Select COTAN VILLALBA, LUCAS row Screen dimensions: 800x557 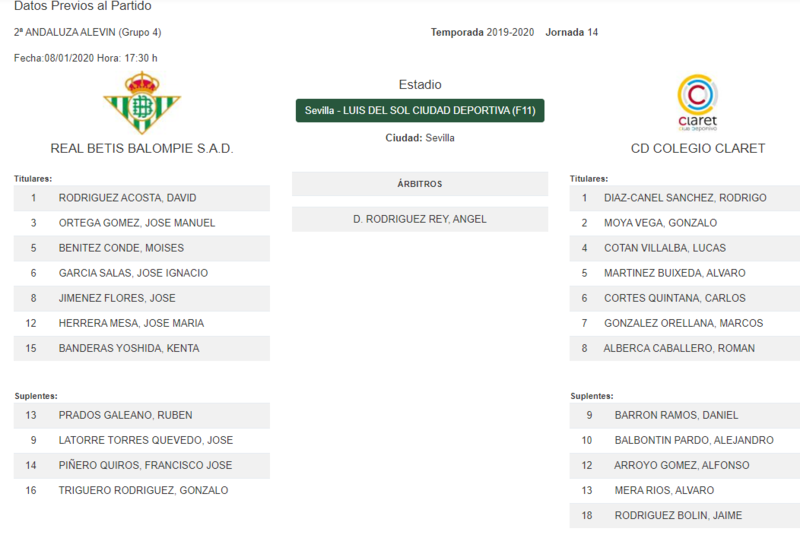pyautogui.click(x=685, y=248)
